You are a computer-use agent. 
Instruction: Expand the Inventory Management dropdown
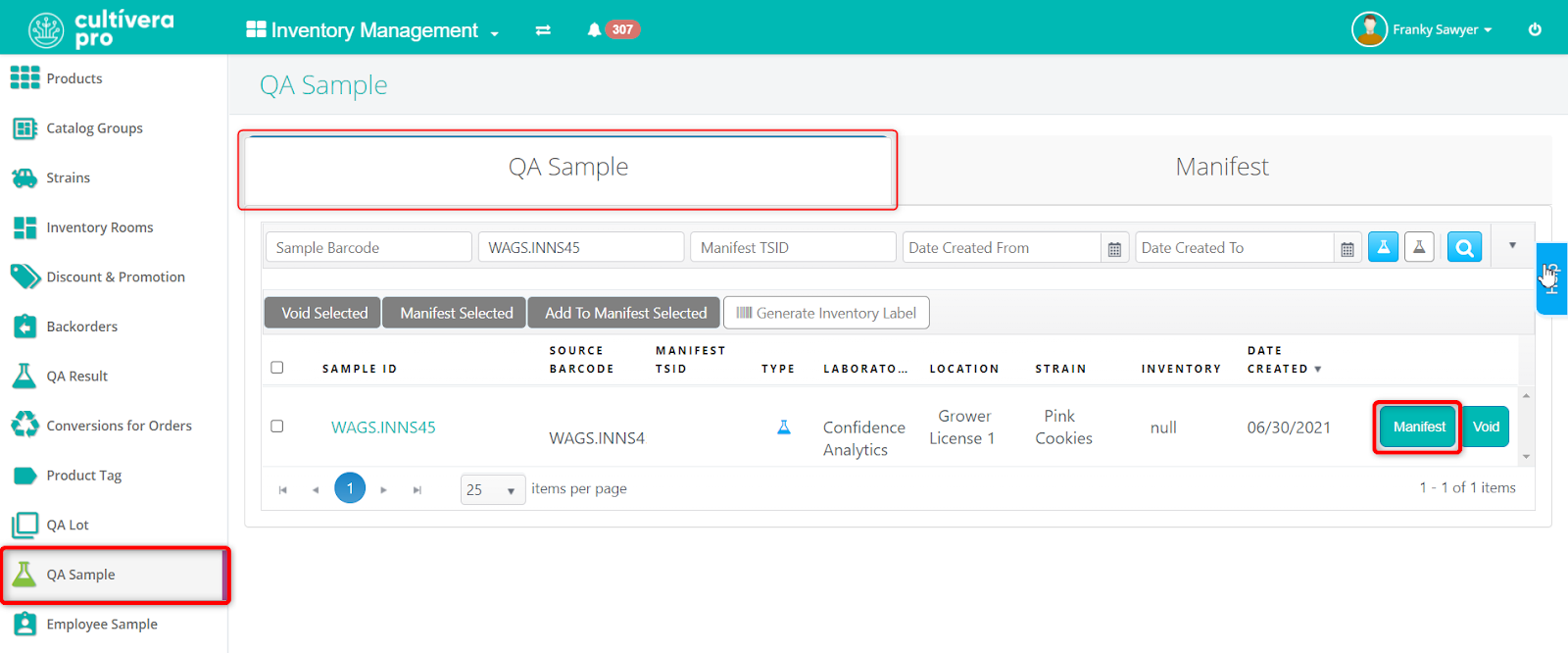click(372, 30)
